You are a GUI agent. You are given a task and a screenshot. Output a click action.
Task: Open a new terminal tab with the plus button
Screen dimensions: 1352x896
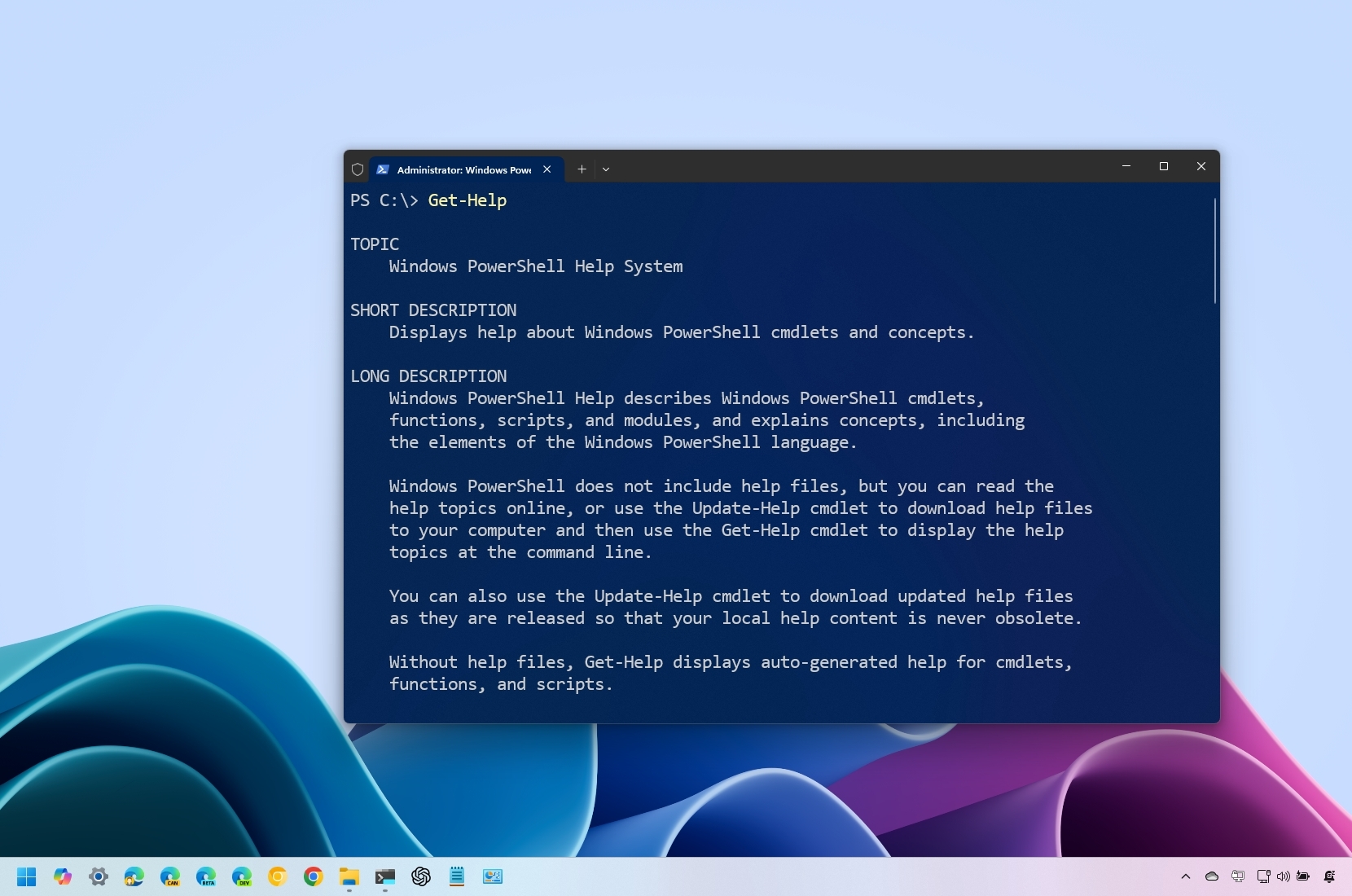(582, 169)
